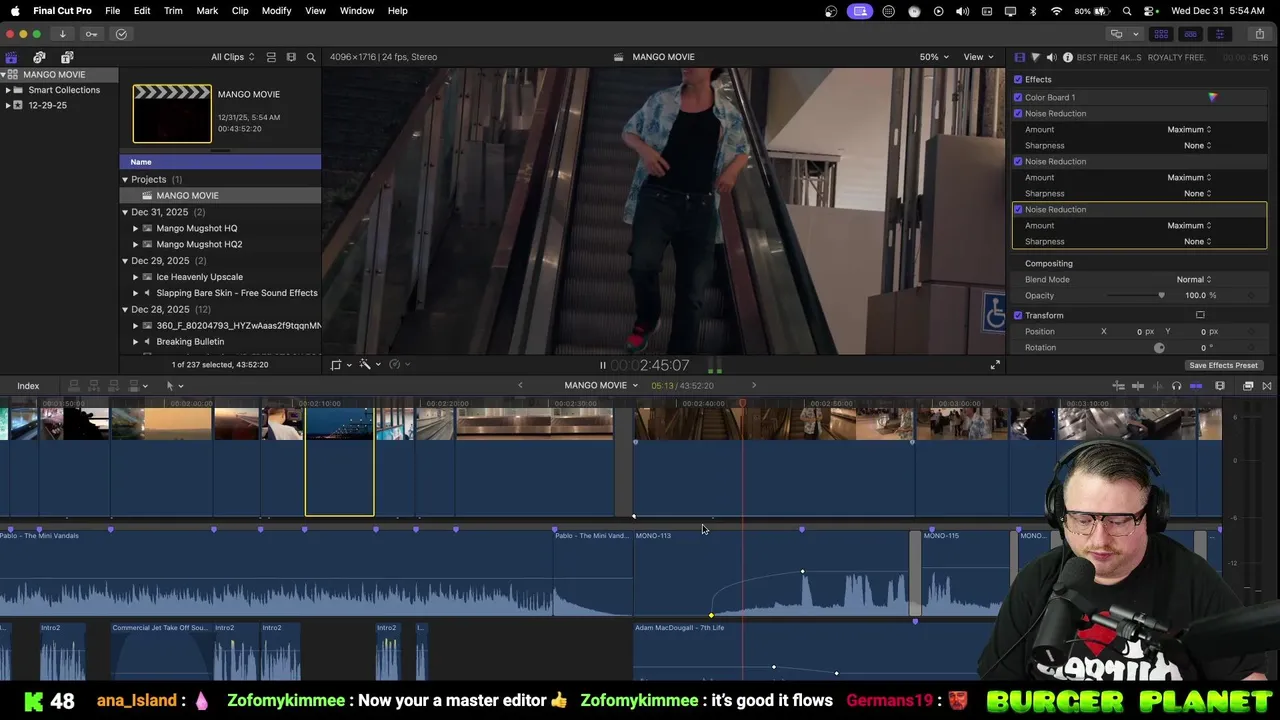
Task: Open the photos and audio sidebar
Action: coord(39,57)
